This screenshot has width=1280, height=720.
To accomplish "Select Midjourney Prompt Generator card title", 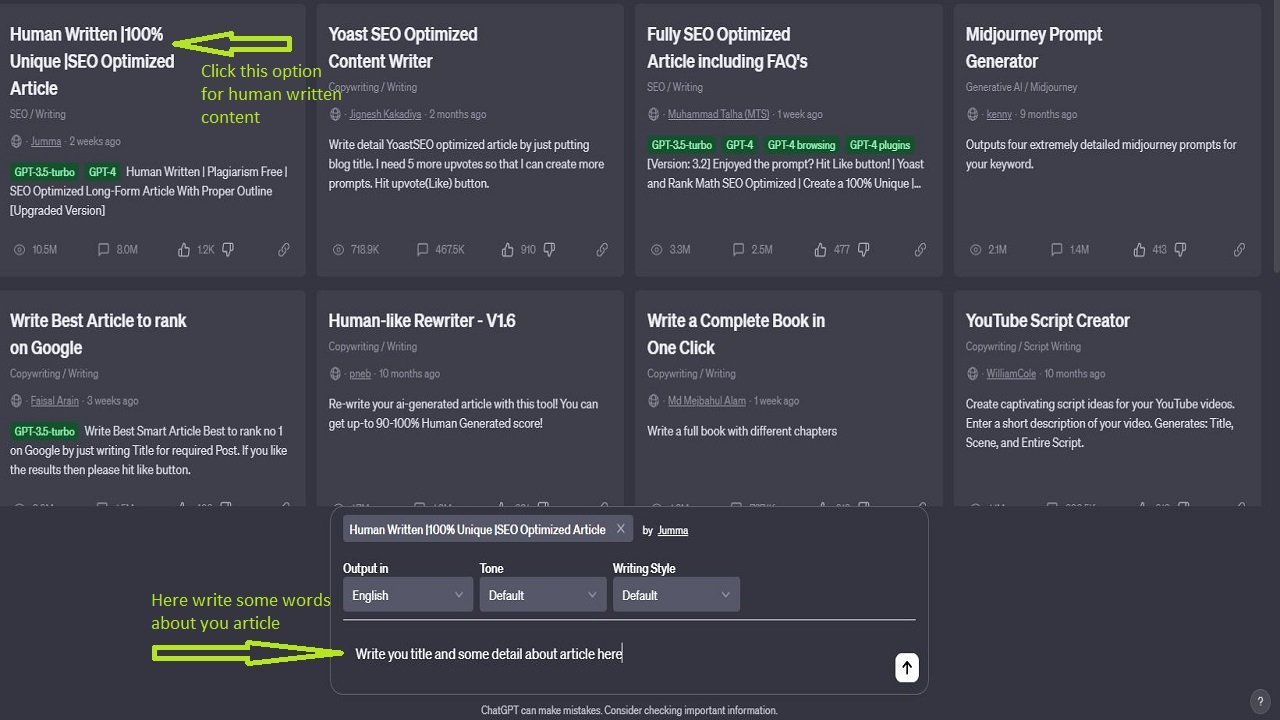I will point(1034,48).
